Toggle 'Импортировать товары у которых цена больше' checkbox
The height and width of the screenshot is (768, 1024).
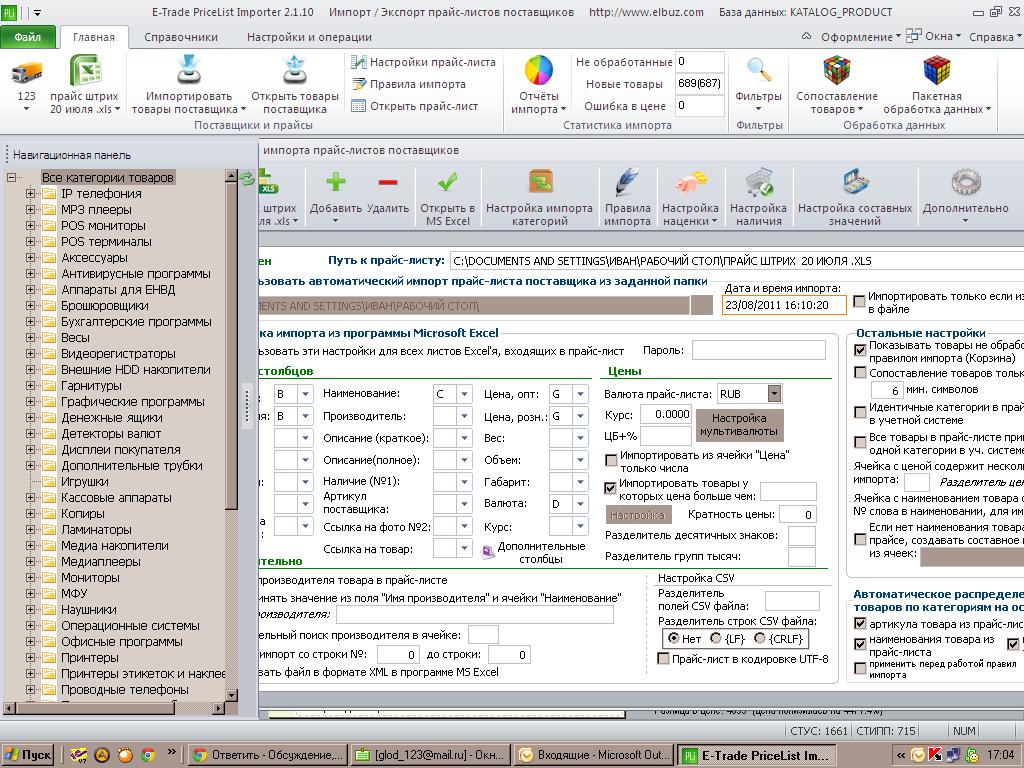[611, 488]
